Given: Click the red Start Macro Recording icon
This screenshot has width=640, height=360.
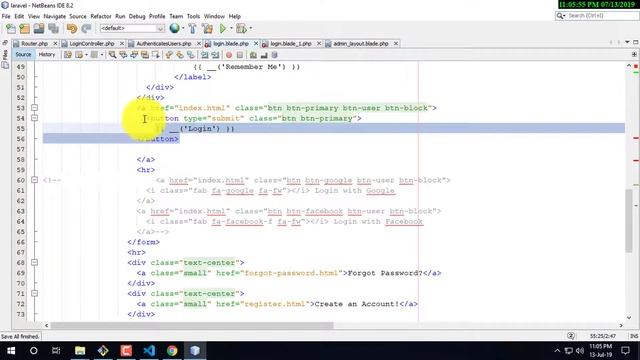Looking at the screenshot, I should click(229, 55).
